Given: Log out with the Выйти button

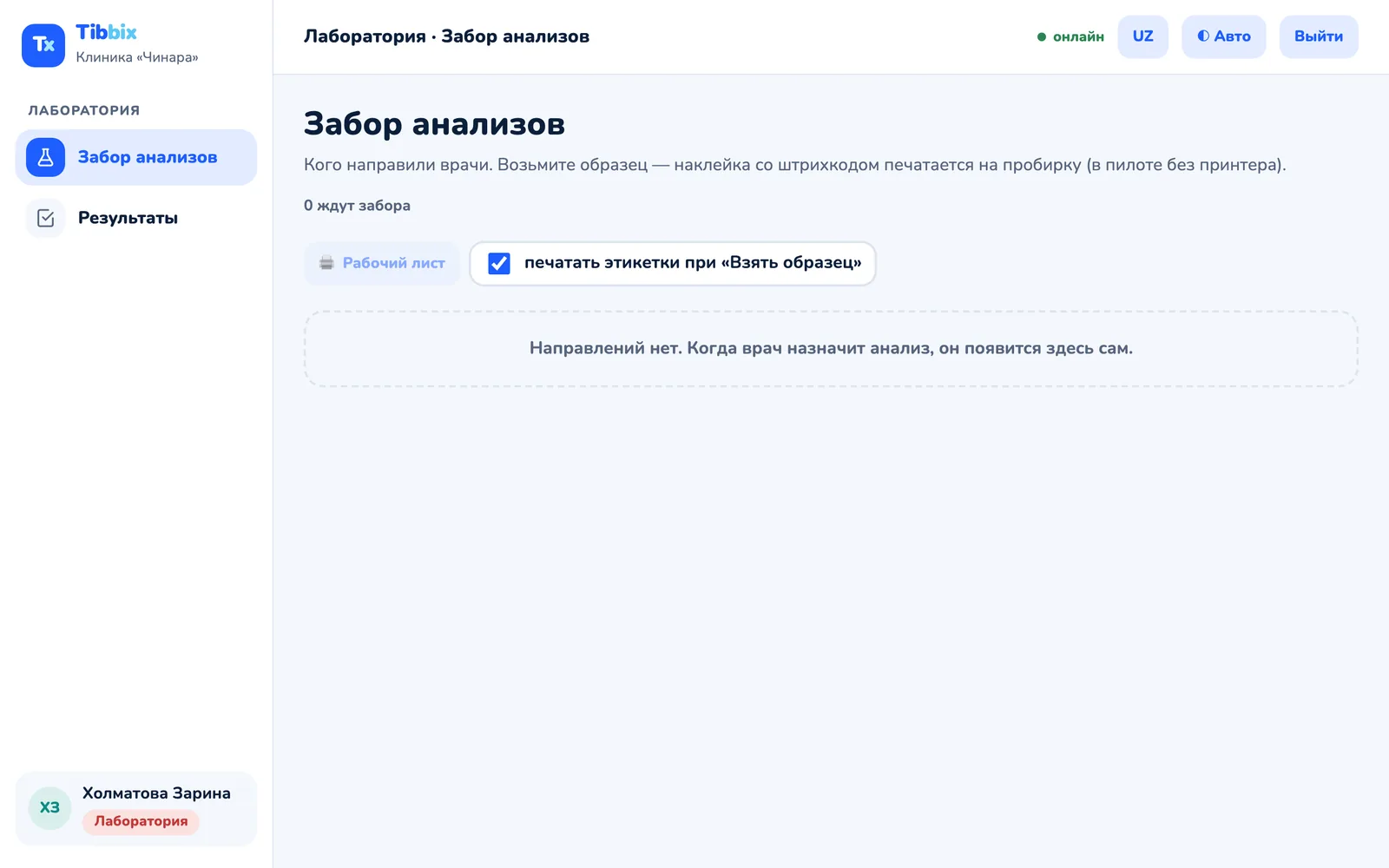Looking at the screenshot, I should click(1318, 36).
